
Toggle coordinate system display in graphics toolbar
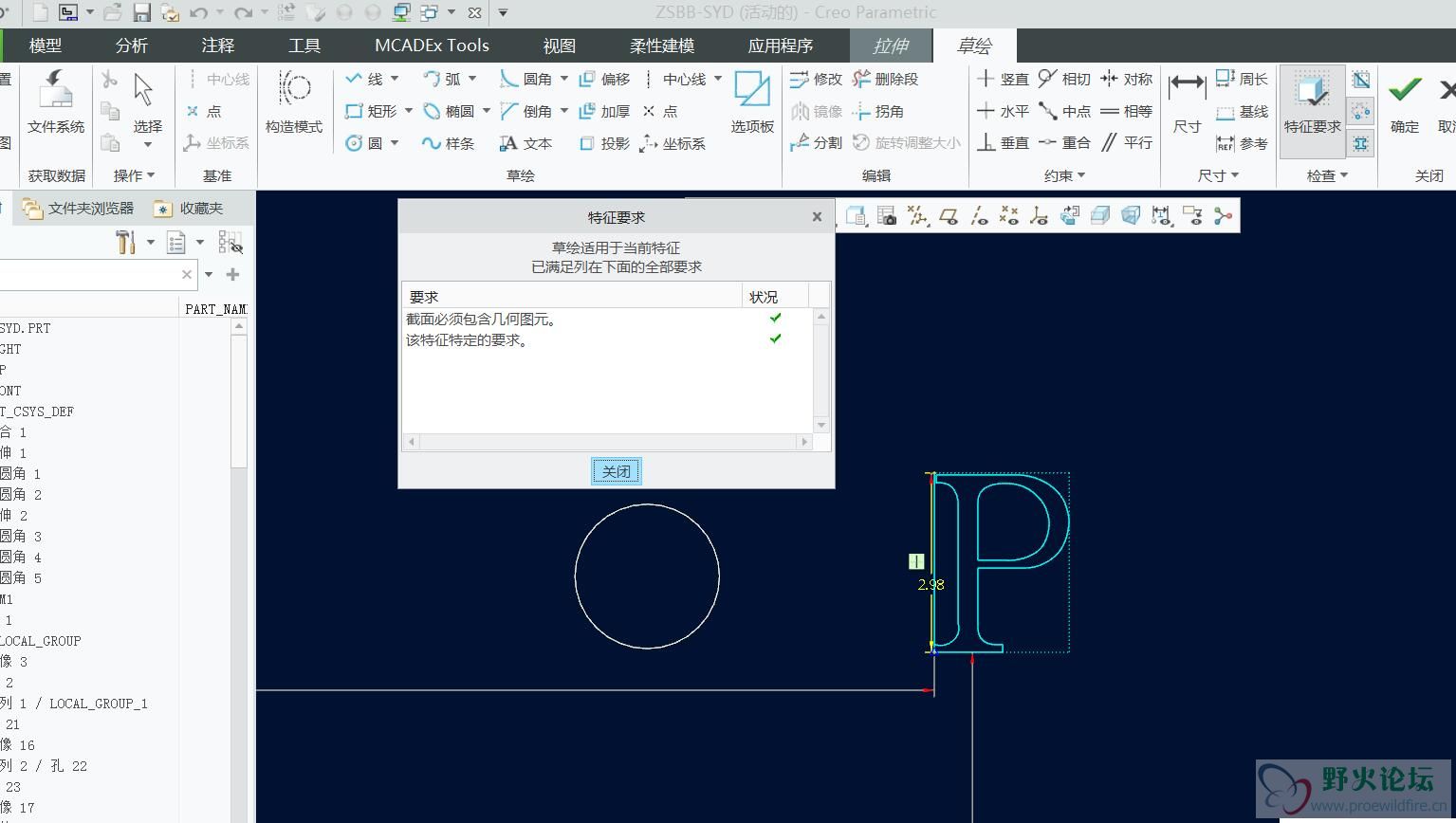(1039, 216)
